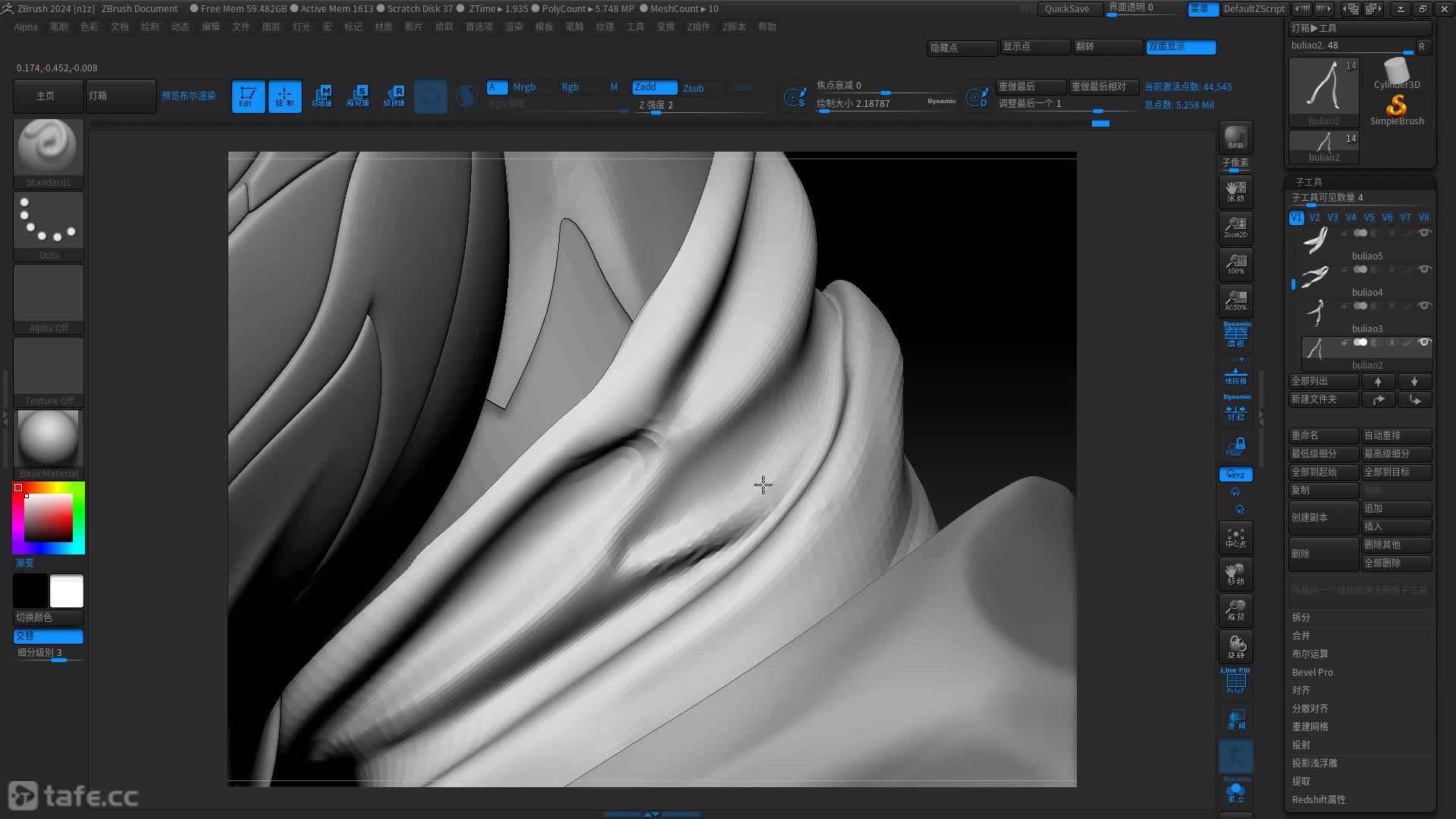Viewport: 1456px width, 819px height.
Task: Select the buliao4 subtool thumbnail
Action: point(1316,278)
